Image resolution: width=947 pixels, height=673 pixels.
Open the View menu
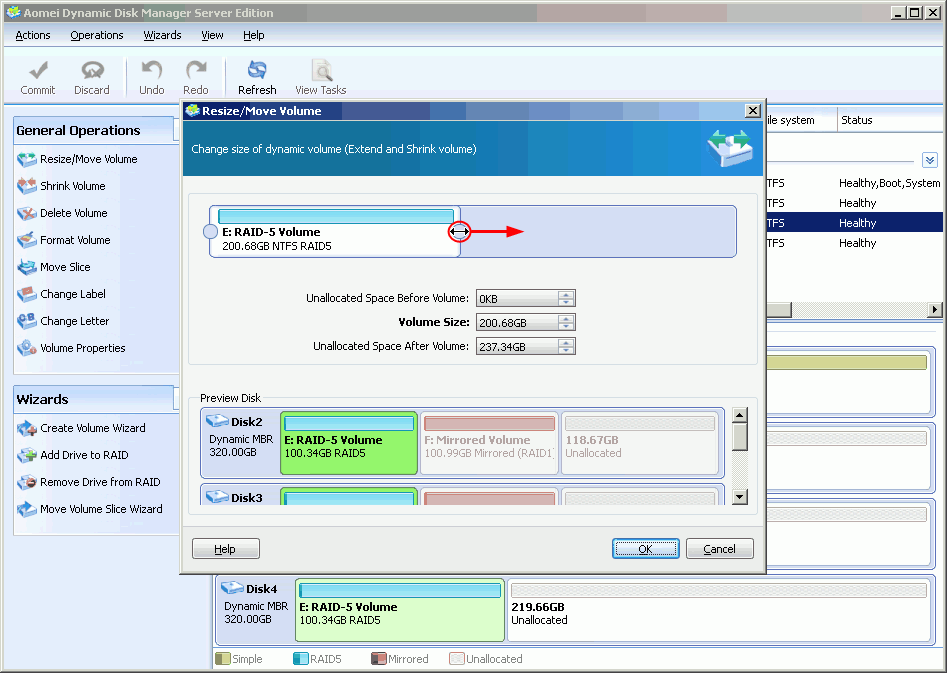pyautogui.click(x=212, y=35)
